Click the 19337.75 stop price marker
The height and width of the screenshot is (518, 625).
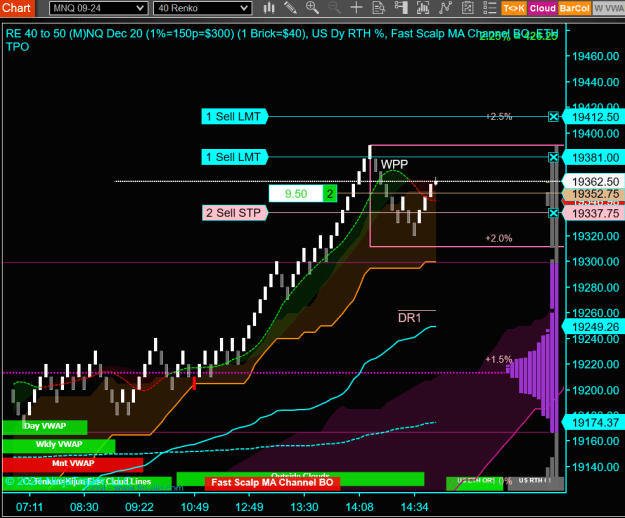pos(594,214)
